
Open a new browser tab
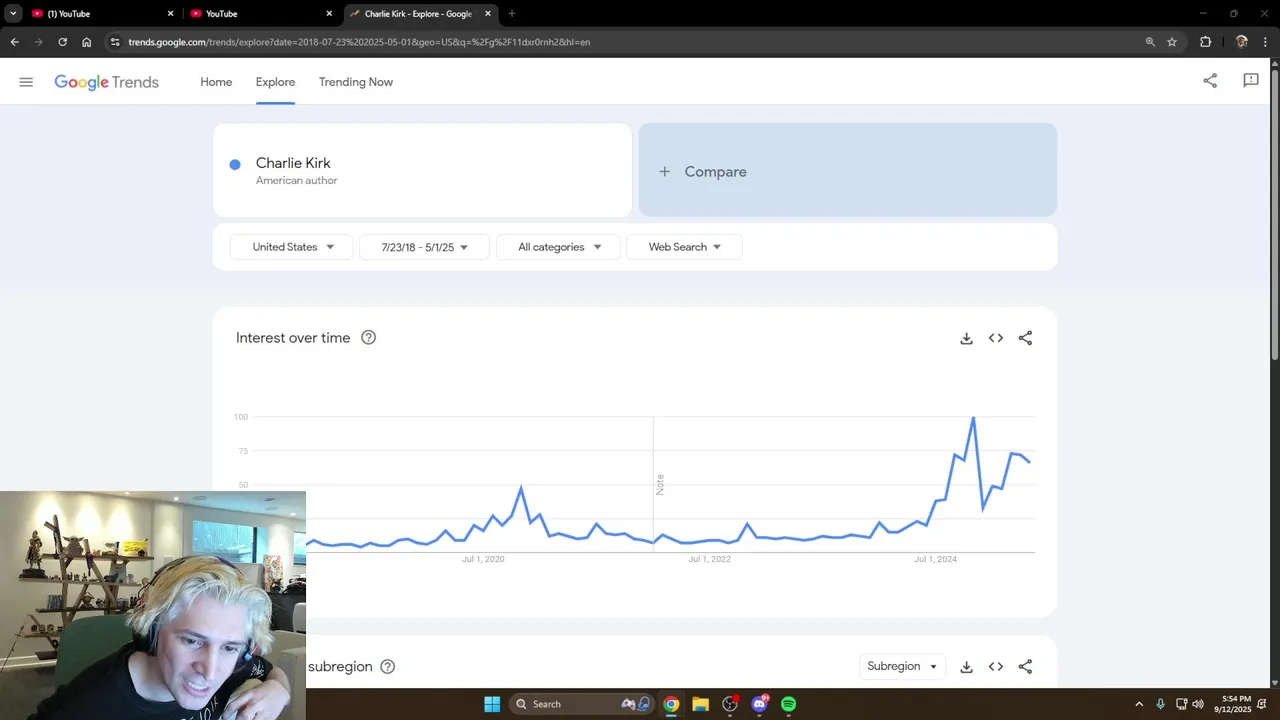pos(512,14)
